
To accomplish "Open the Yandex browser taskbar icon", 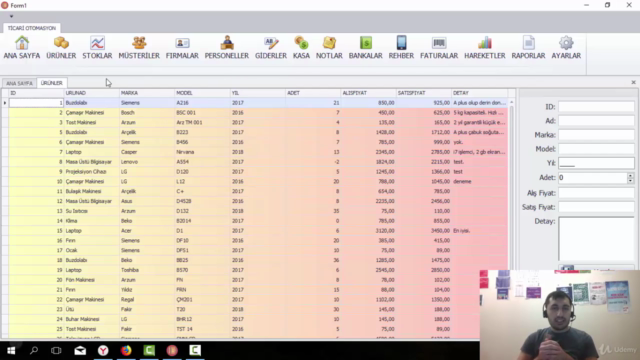I will [103, 350].
